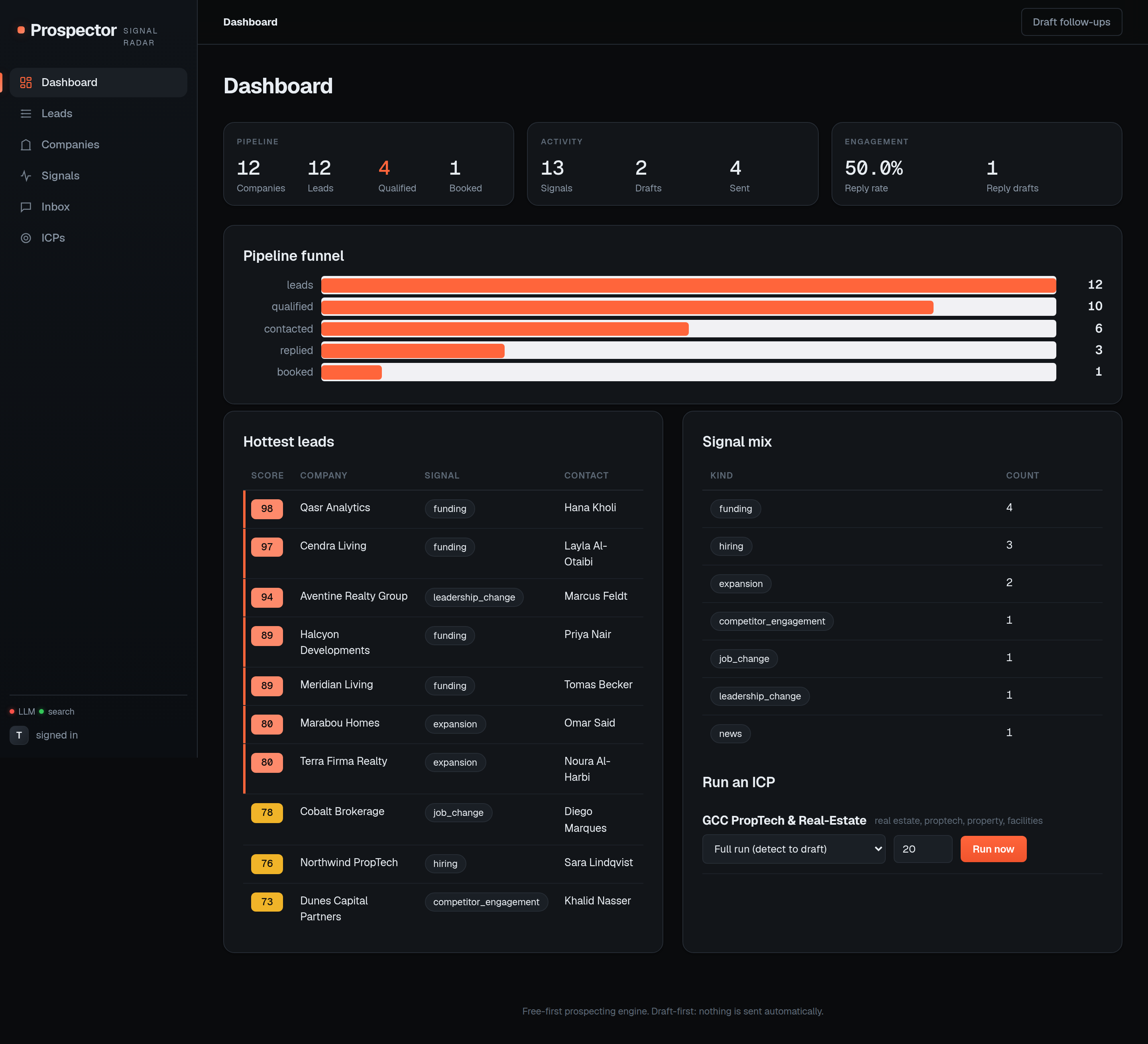Viewport: 1148px width, 1044px height.
Task: Click the green search status dot
Action: 41,711
